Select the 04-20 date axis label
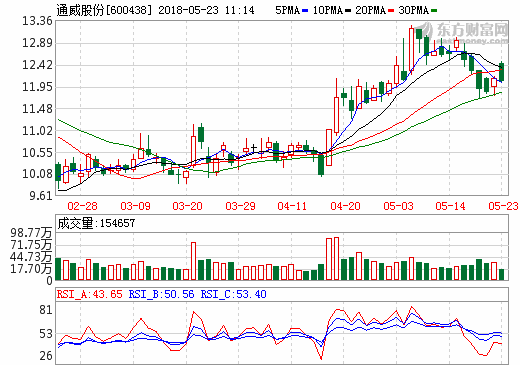 click(x=345, y=206)
